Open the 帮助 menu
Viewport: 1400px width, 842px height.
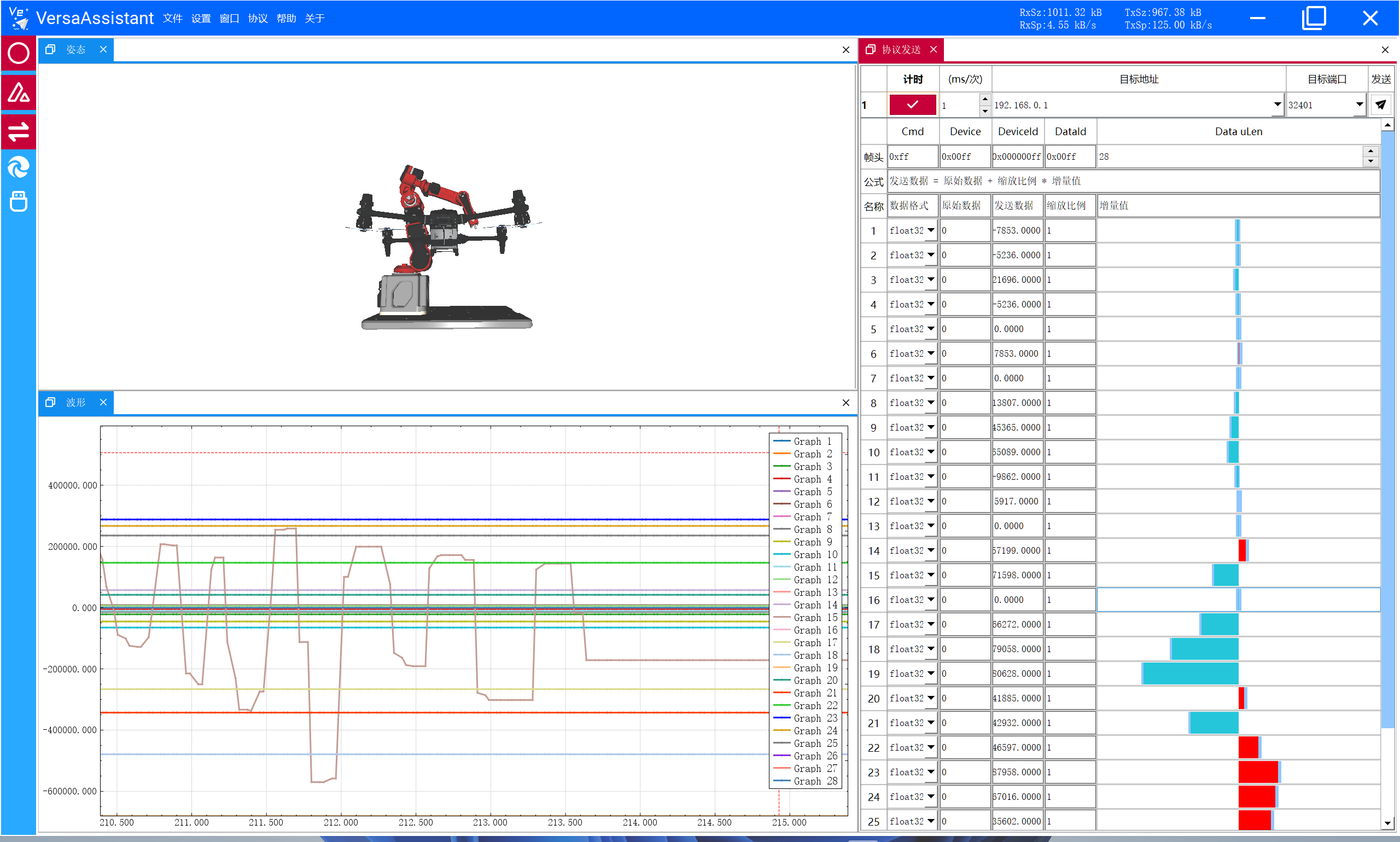pyautogui.click(x=286, y=18)
